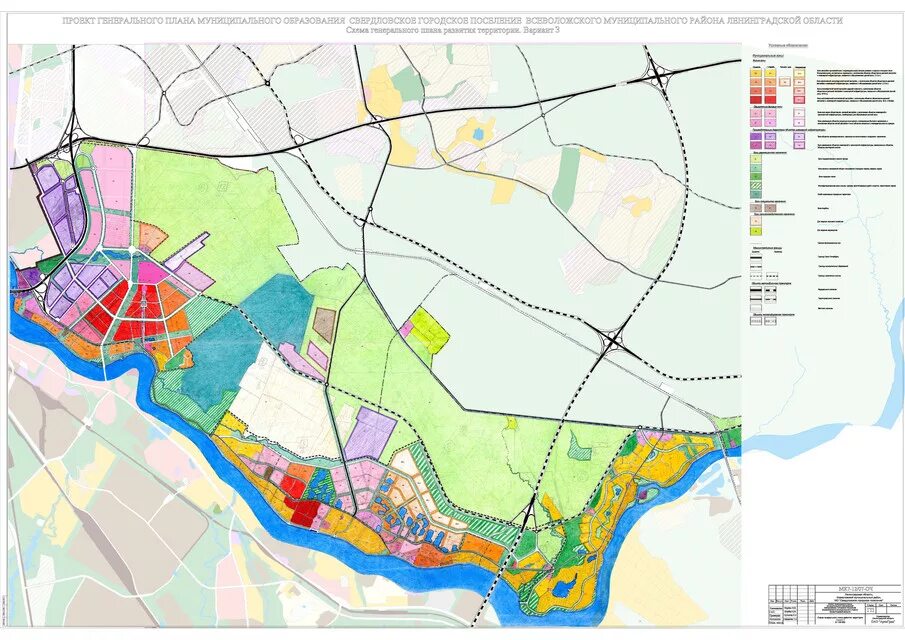
Task: Select the green hatched swatch in the legend
Action: coord(756,186)
